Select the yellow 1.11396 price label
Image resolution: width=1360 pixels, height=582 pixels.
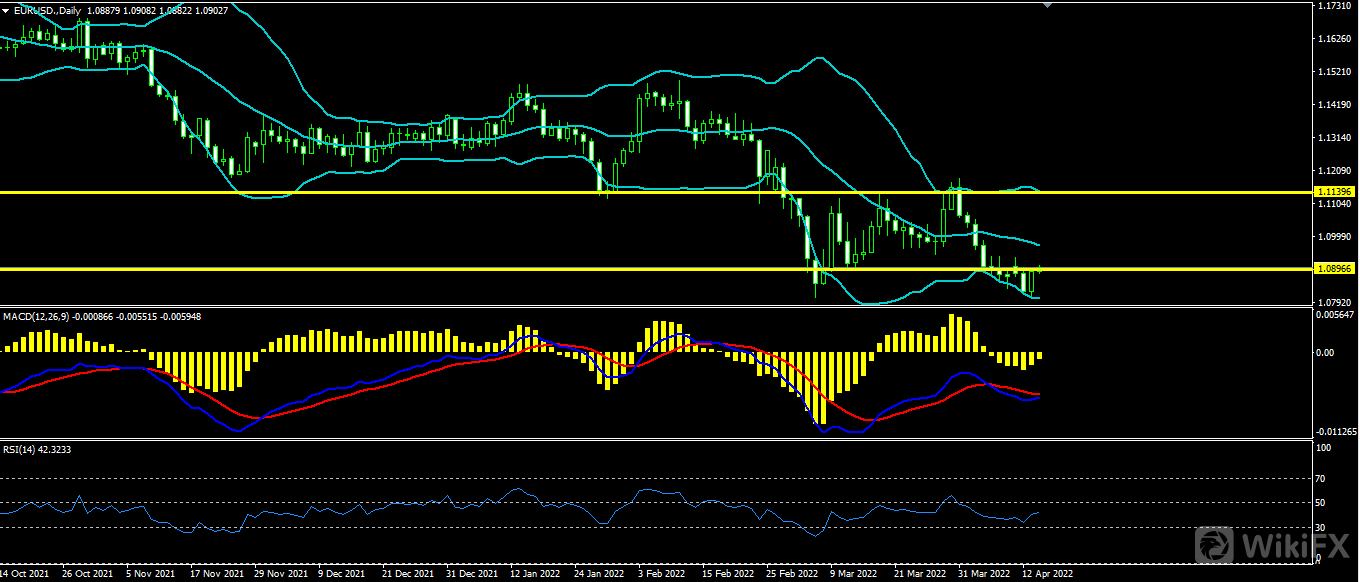(1335, 191)
